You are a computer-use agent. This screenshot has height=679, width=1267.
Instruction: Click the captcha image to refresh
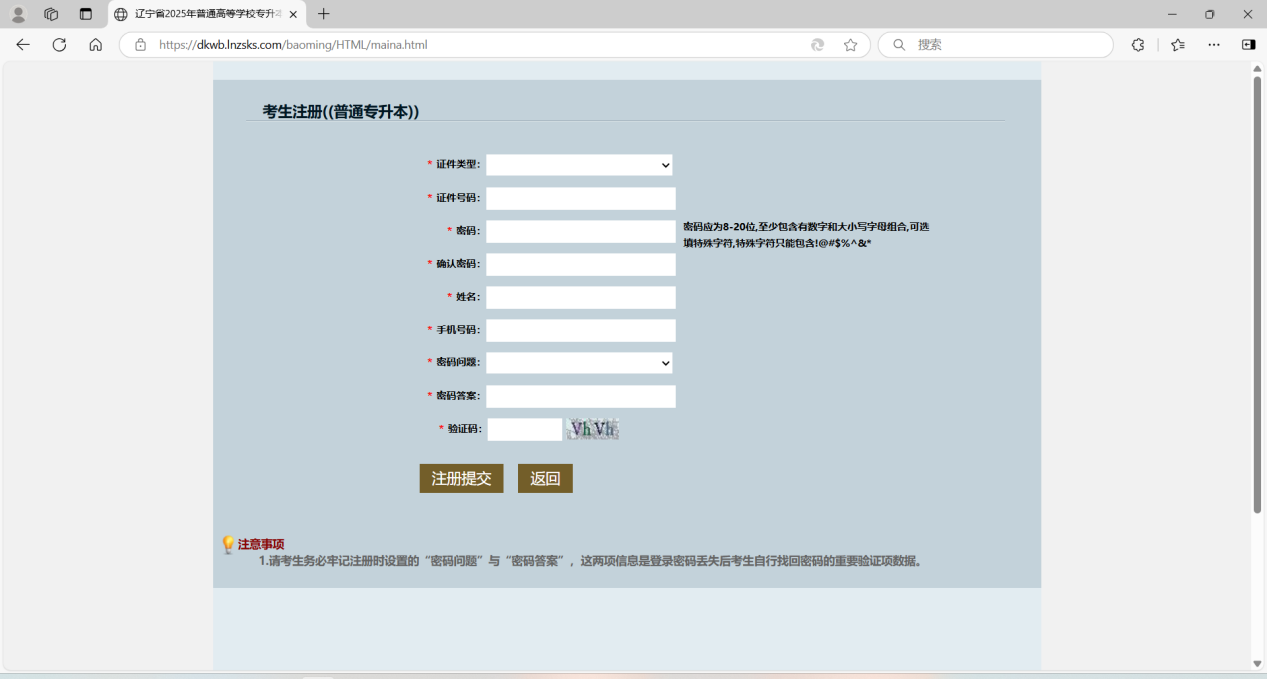click(x=593, y=429)
